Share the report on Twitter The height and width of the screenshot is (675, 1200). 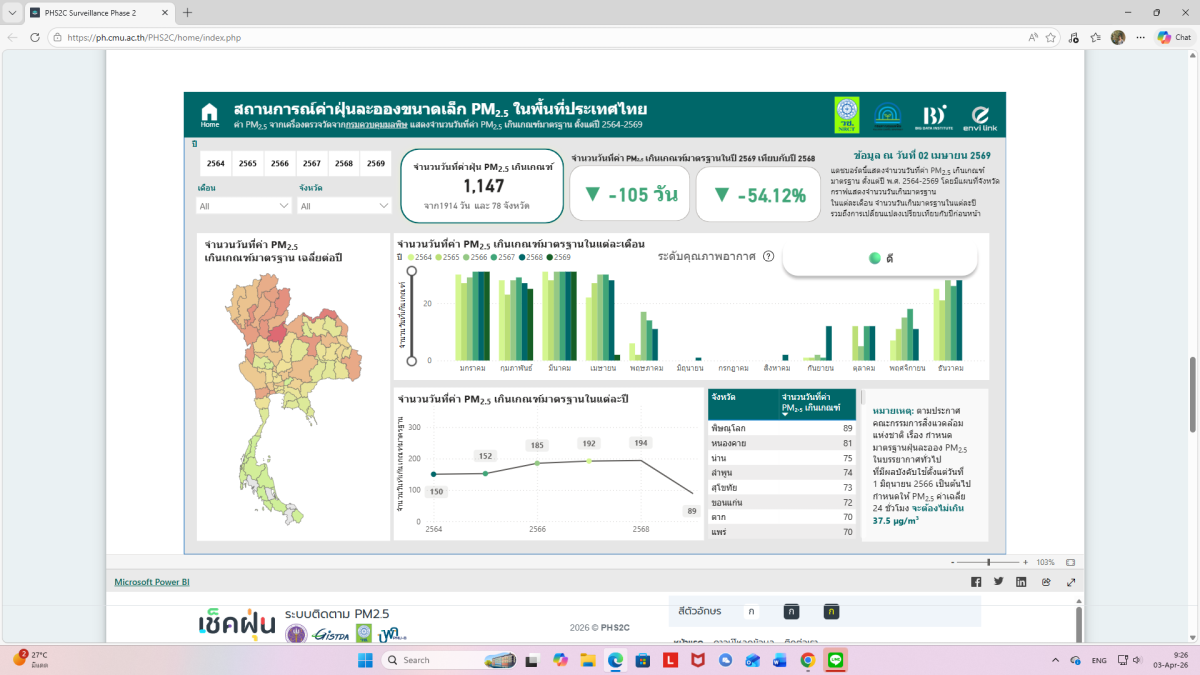tap(998, 582)
